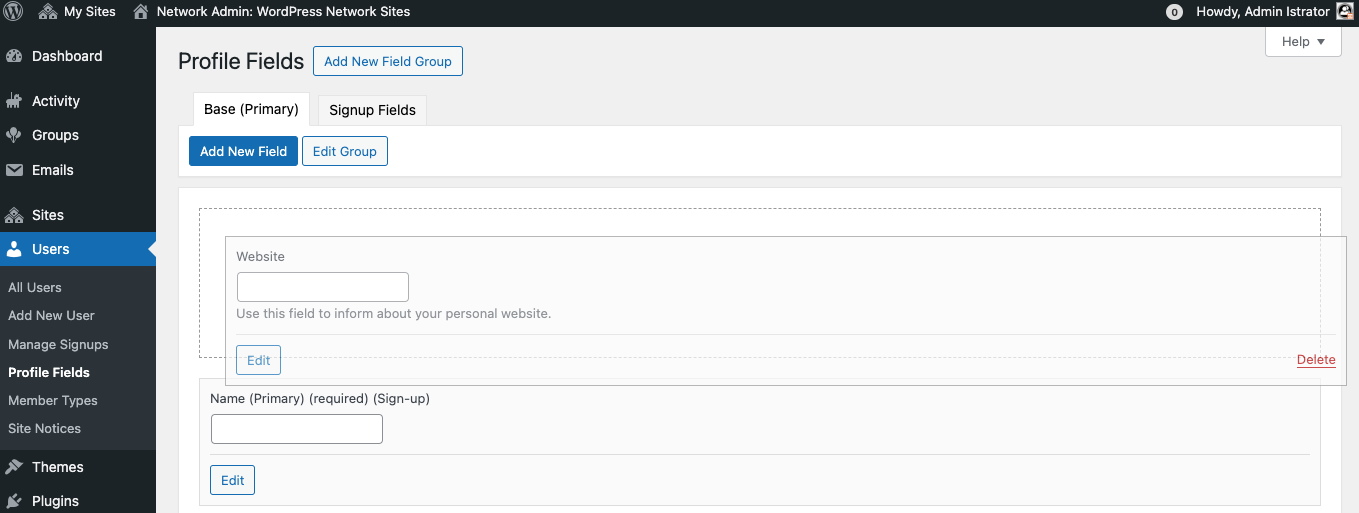Delete the Website field
1359x513 pixels.
(x=1316, y=360)
